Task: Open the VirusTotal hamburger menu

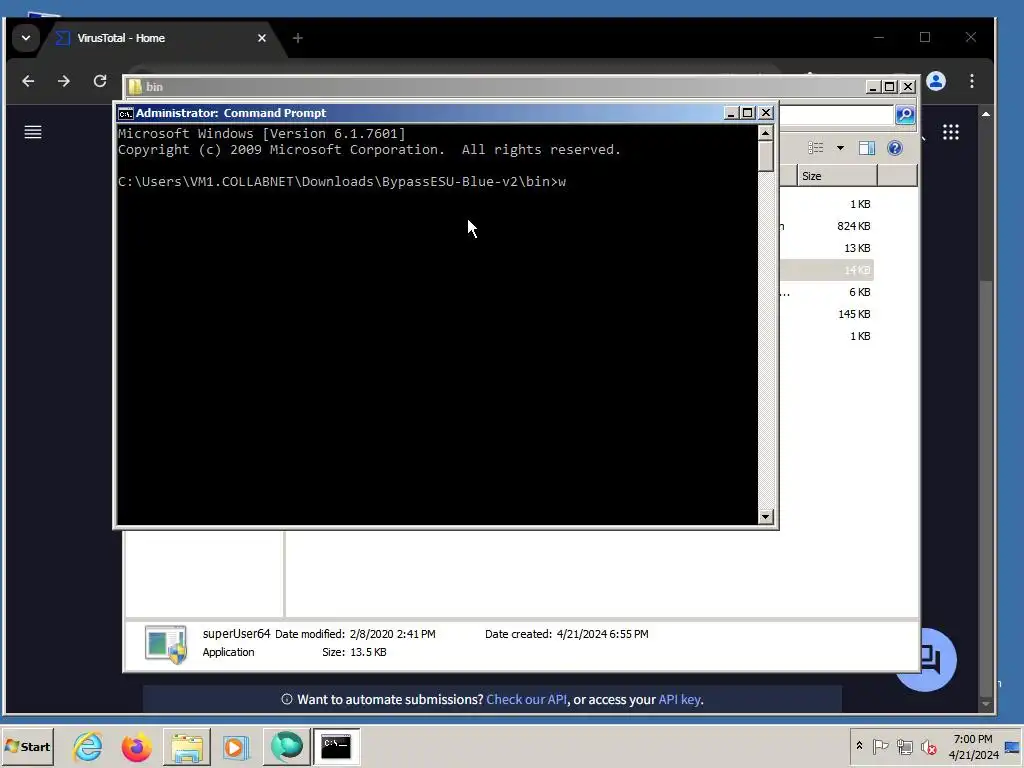Action: (33, 133)
